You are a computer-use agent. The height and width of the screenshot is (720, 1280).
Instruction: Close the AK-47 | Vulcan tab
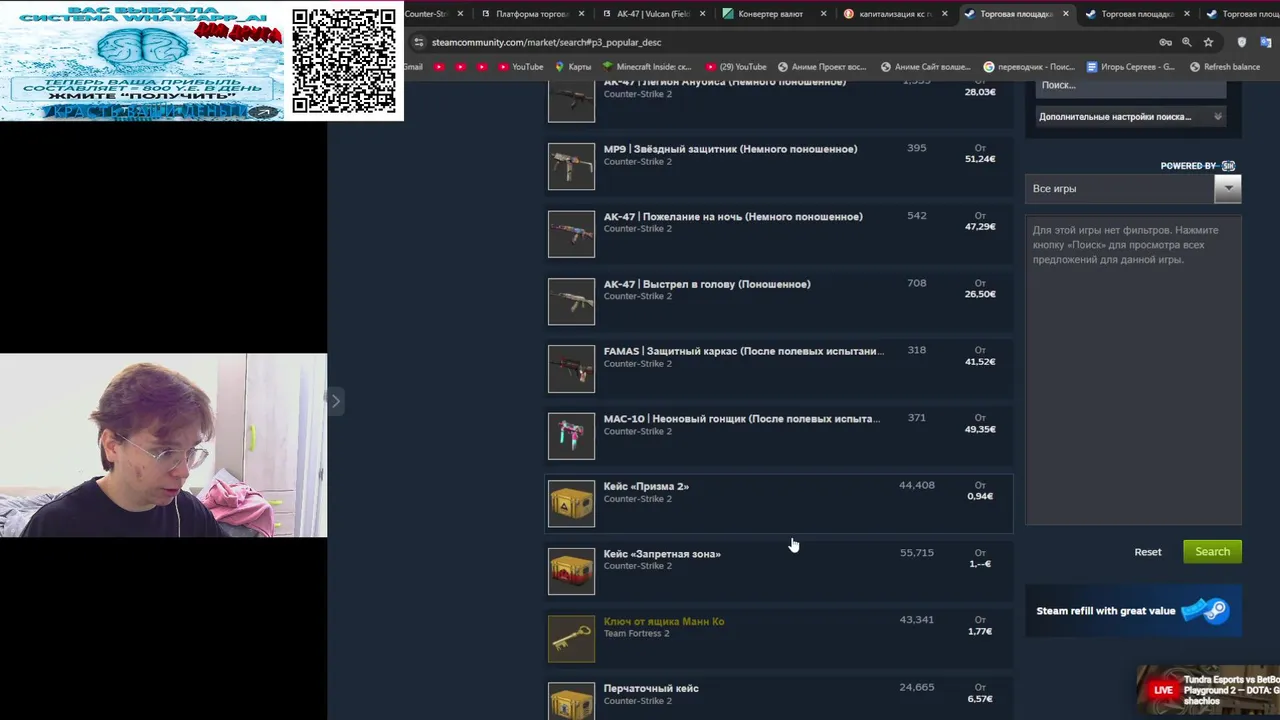[x=702, y=14]
